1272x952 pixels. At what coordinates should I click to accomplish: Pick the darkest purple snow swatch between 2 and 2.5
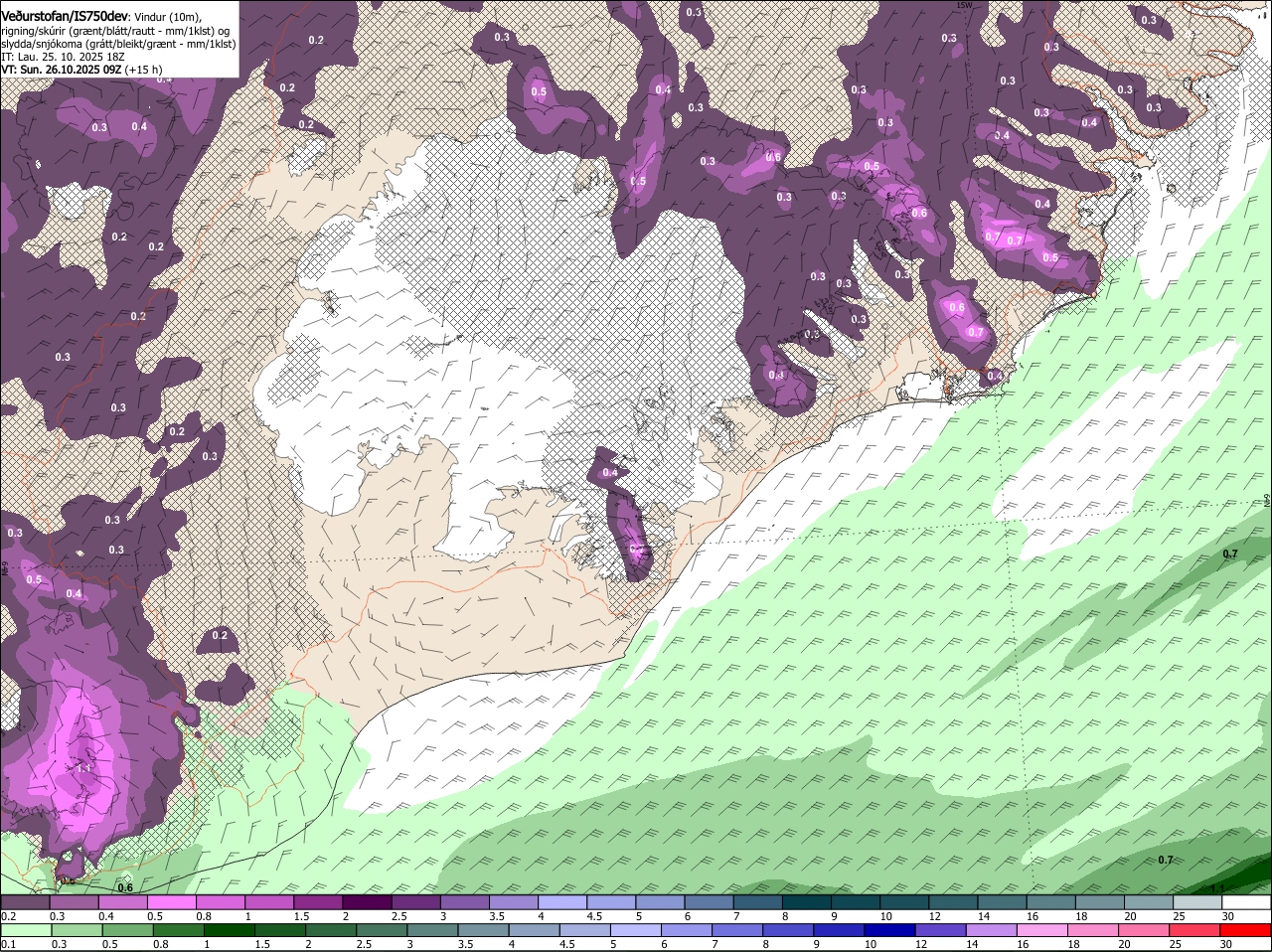click(x=370, y=902)
